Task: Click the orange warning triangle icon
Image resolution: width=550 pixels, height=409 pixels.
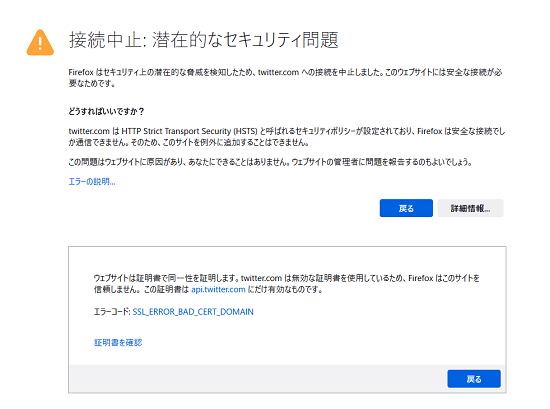Action: (x=40, y=42)
